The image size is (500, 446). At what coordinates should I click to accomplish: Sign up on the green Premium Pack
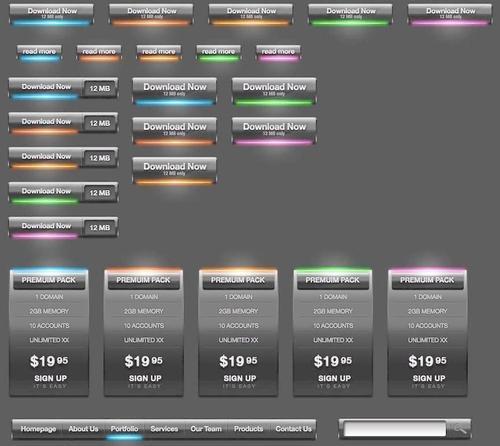(x=334, y=378)
